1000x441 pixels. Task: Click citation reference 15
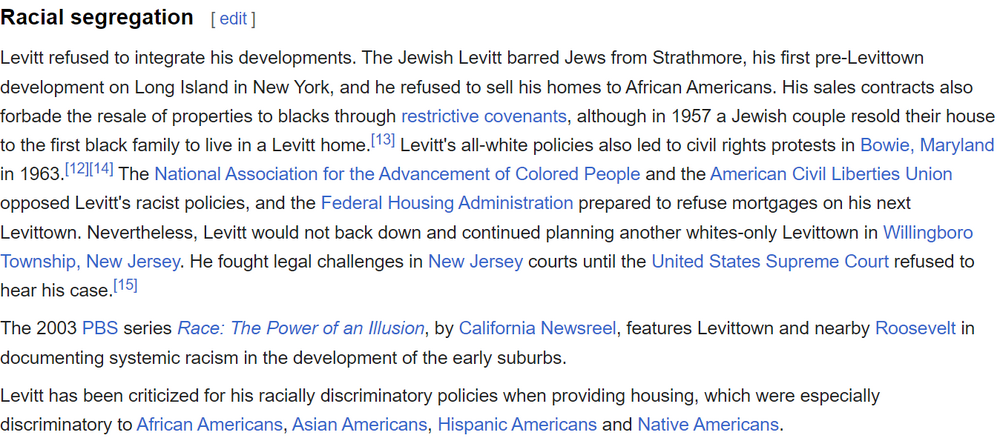point(125,285)
